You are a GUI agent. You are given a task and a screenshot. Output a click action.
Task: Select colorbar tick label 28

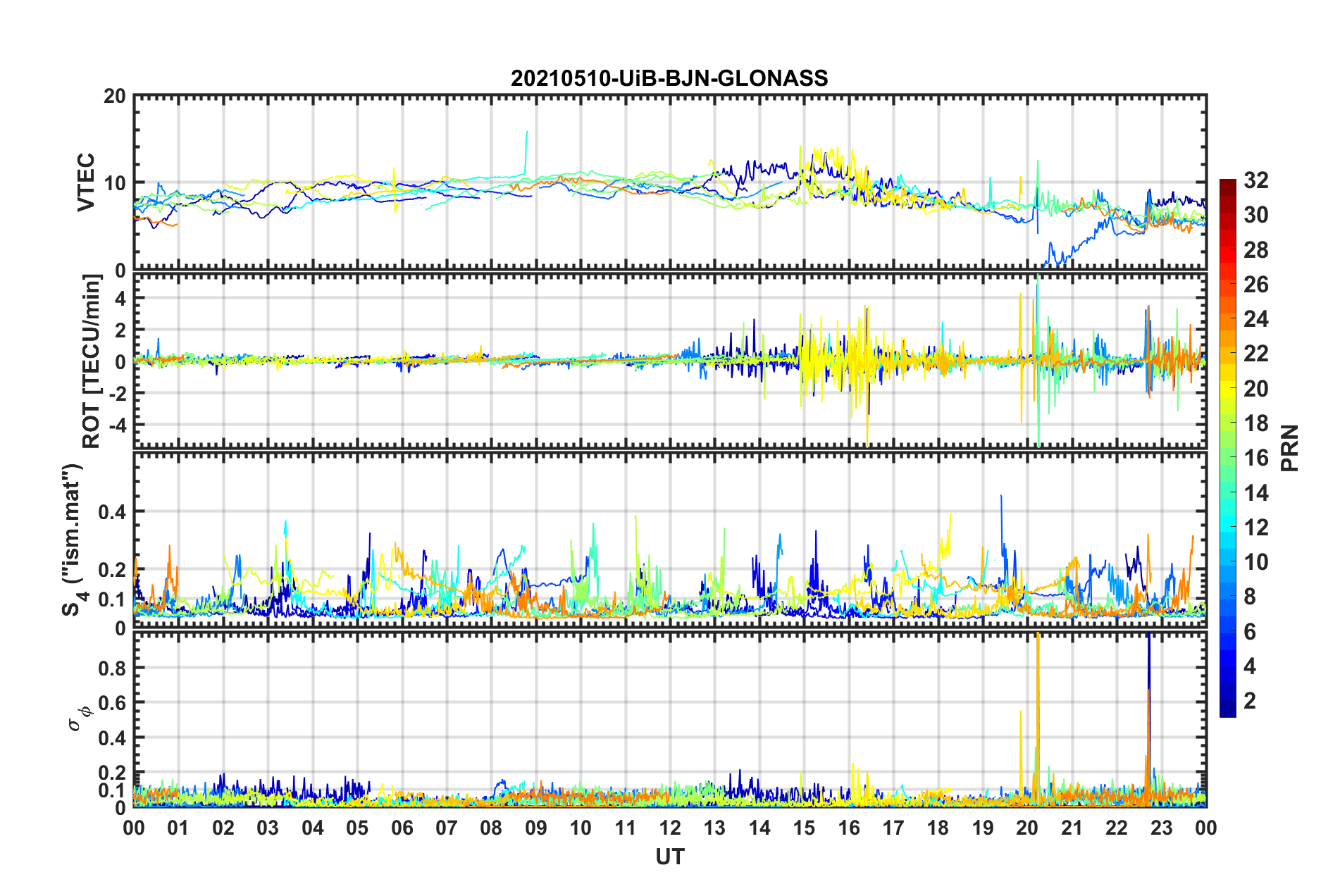click(1255, 250)
